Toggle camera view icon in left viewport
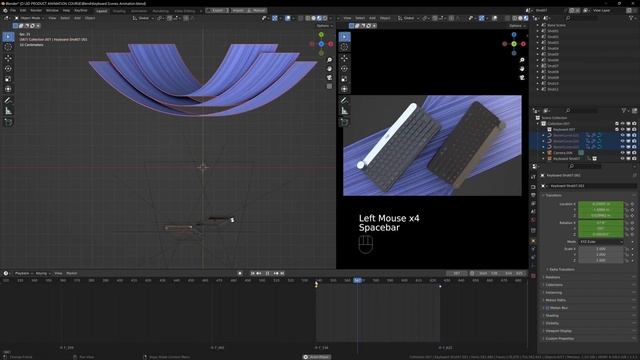 (329, 78)
